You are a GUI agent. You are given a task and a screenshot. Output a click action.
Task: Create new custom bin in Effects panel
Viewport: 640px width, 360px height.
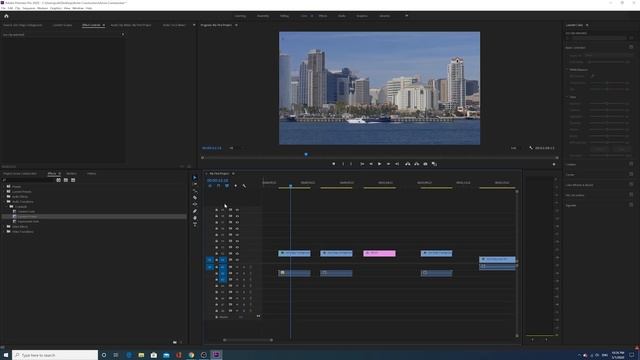[175, 342]
